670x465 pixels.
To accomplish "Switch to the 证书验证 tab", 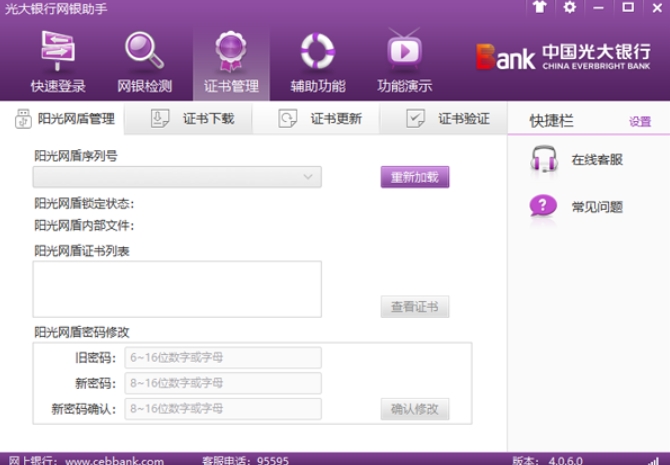I will click(x=444, y=118).
